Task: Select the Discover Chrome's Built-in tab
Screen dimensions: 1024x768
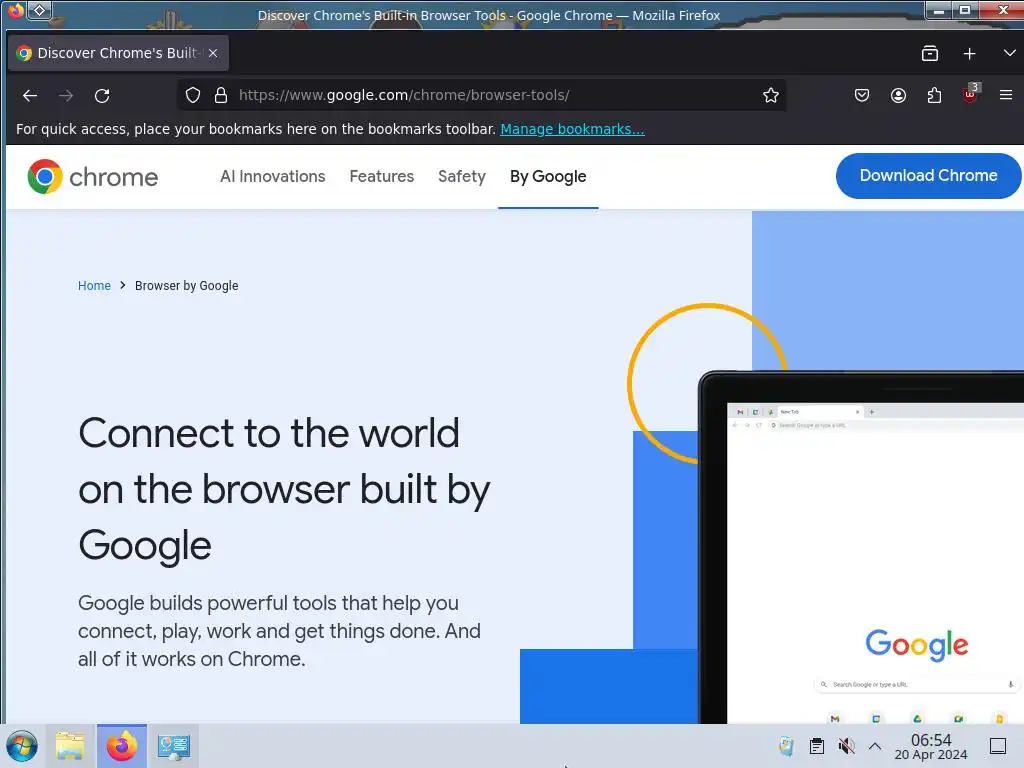Action: [118, 53]
